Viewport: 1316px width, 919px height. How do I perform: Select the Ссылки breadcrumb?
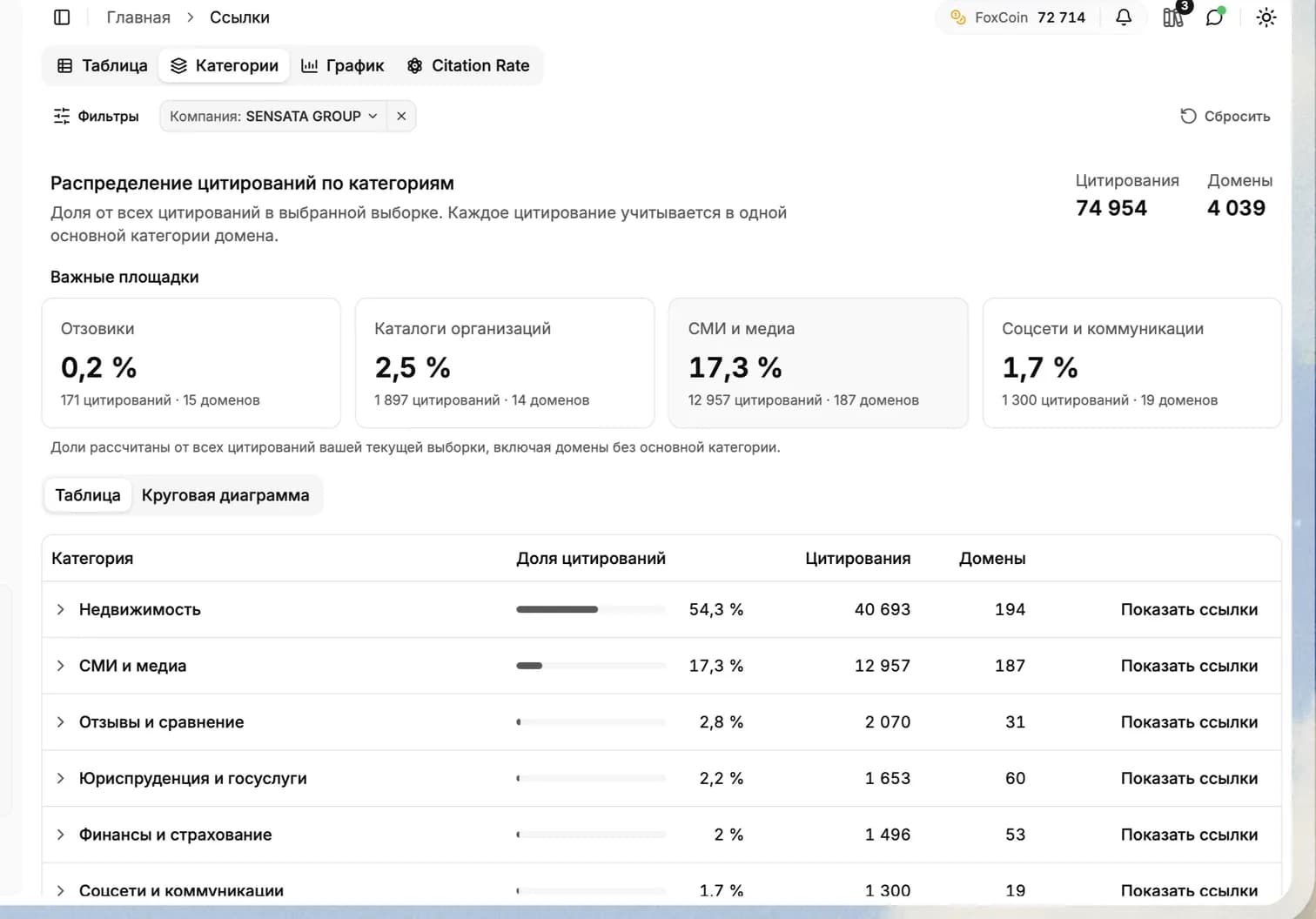(239, 17)
